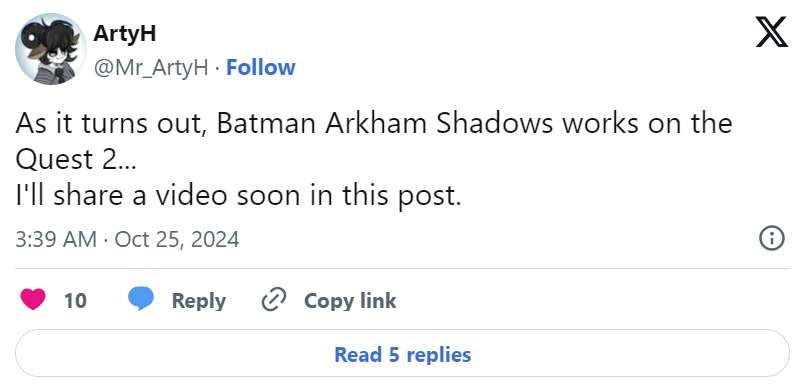The width and height of the screenshot is (805, 385).
Task: Open the ArtyH display name
Action: [124, 34]
